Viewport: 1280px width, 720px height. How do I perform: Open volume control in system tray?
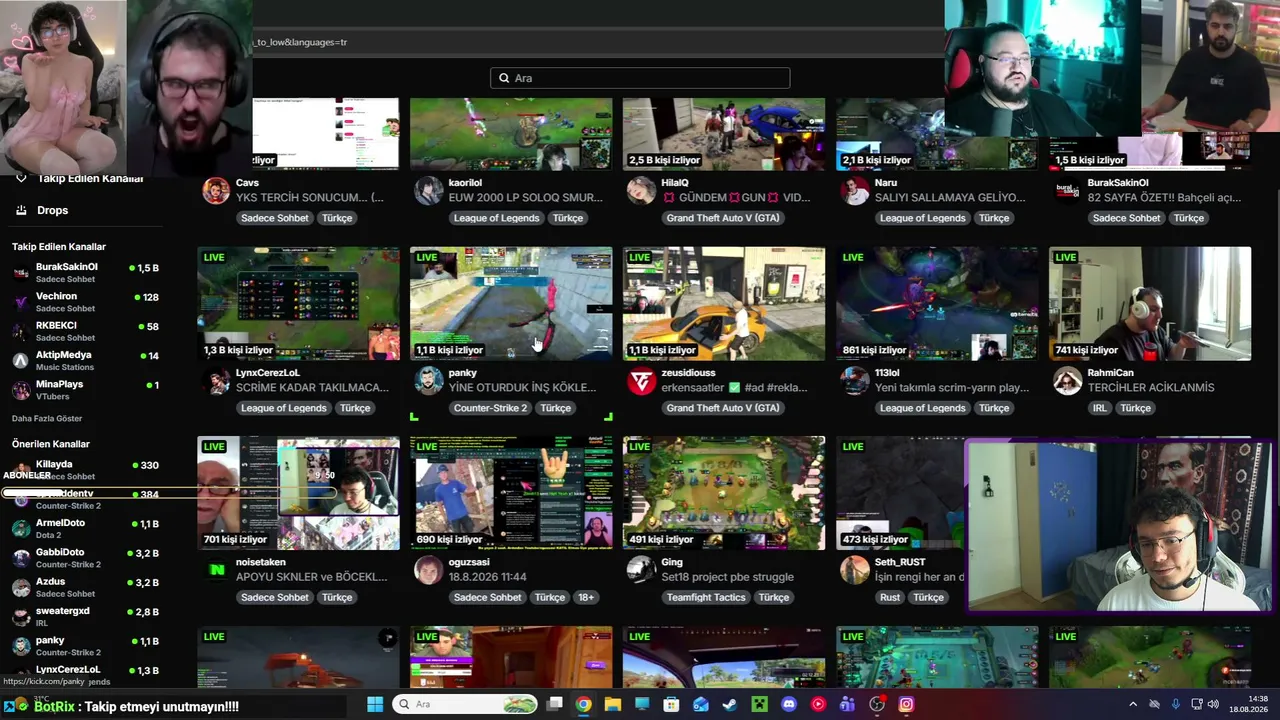1212,704
